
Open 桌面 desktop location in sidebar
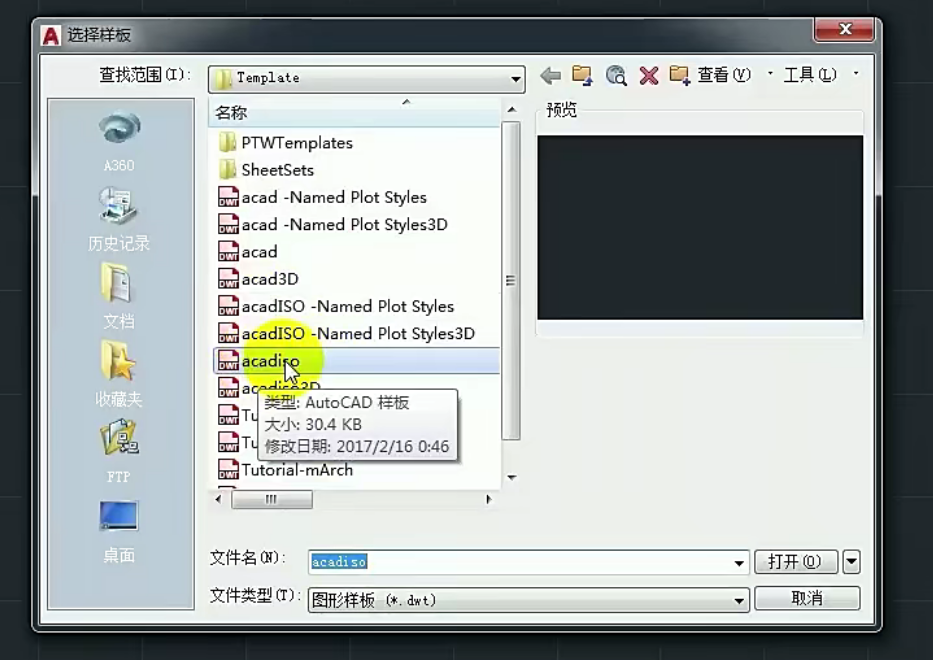[x=119, y=531]
